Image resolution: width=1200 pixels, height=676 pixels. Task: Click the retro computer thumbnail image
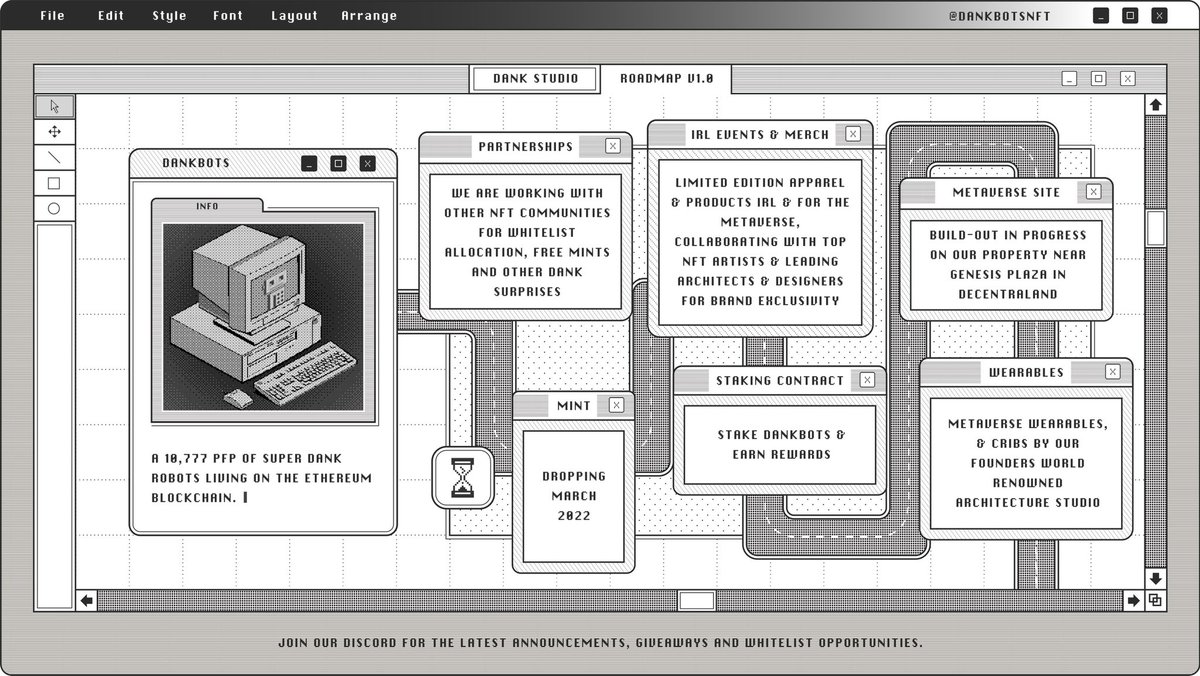point(264,318)
